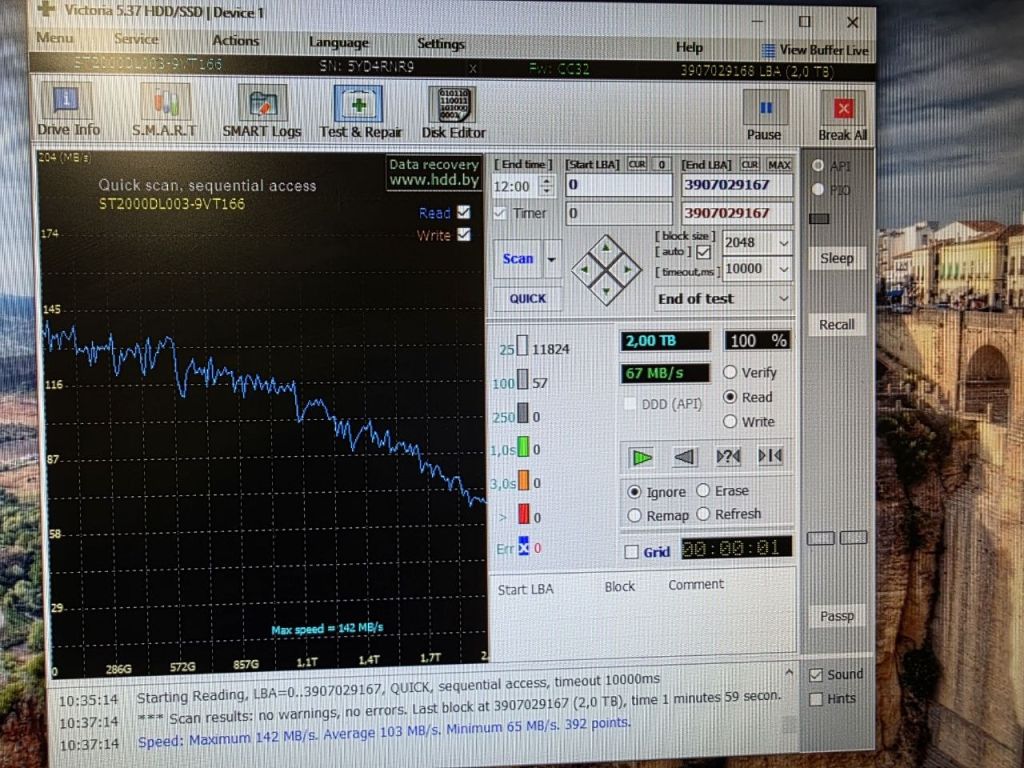The height and width of the screenshot is (768, 1024).
Task: Open the Actions menu
Action: pyautogui.click(x=236, y=40)
